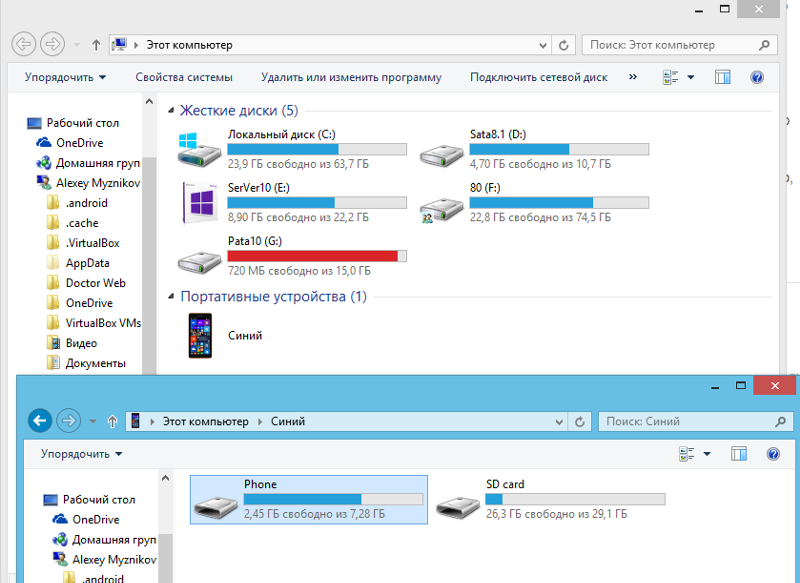The height and width of the screenshot is (583, 800).
Task: Select the SD card storage icon
Action: pos(458,506)
